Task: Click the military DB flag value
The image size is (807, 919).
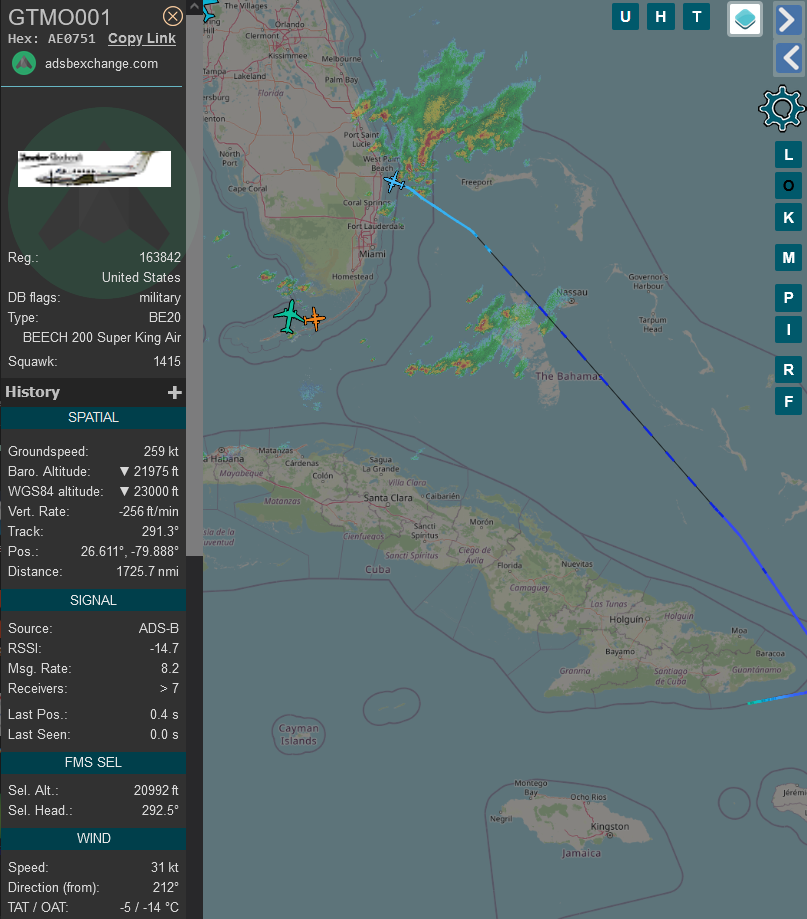Action: (x=160, y=298)
